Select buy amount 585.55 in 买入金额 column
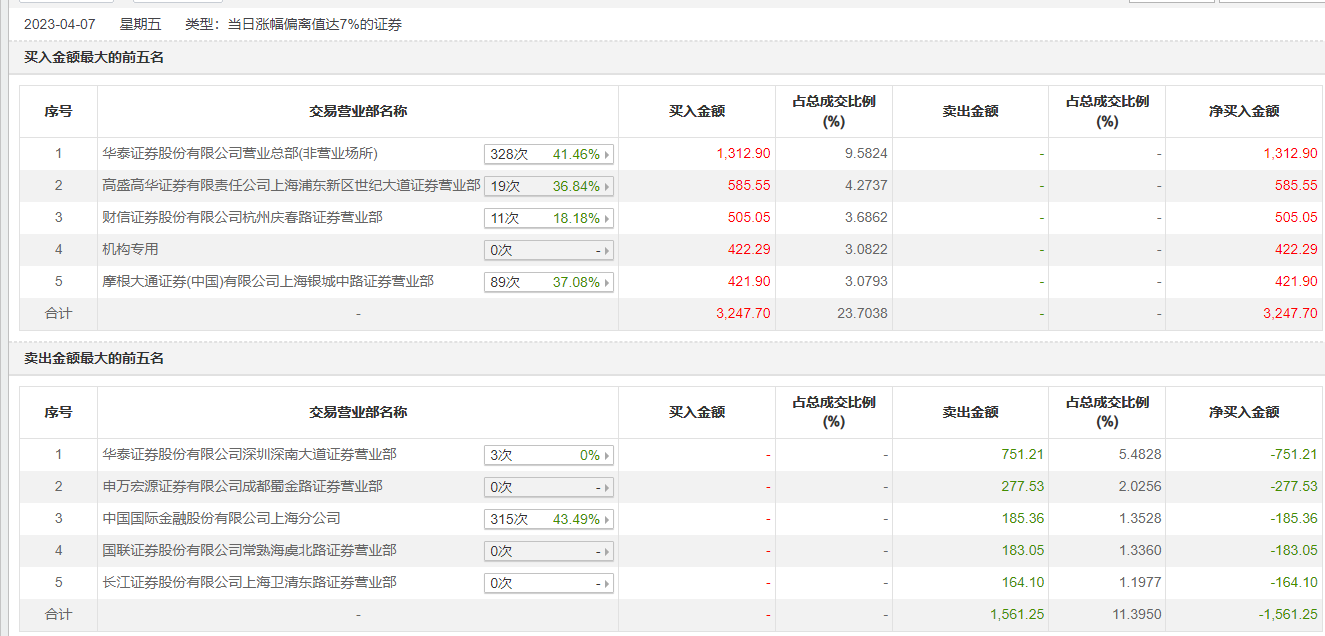The width and height of the screenshot is (1325, 636). (x=750, y=186)
